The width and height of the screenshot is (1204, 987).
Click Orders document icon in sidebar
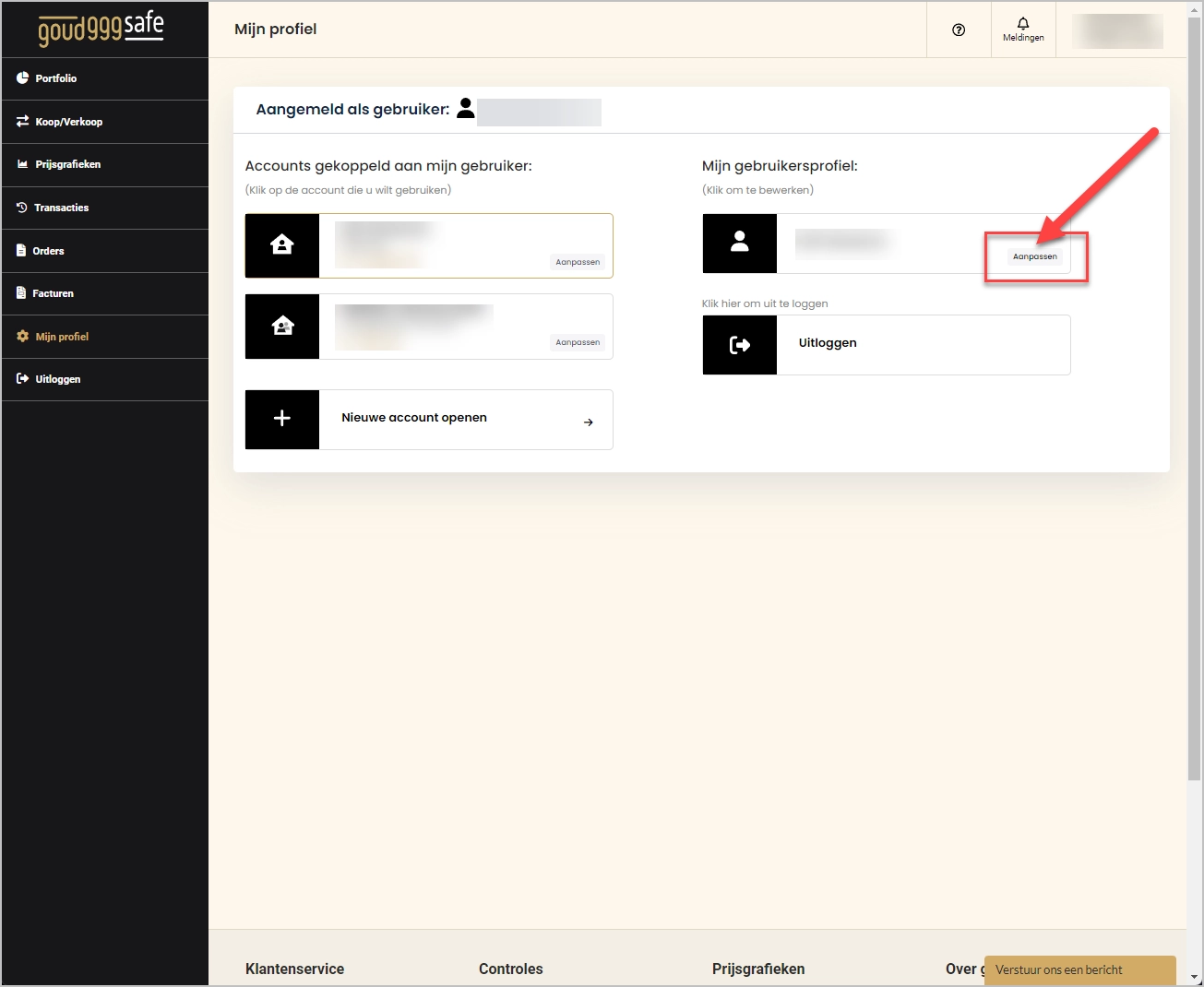click(x=21, y=250)
